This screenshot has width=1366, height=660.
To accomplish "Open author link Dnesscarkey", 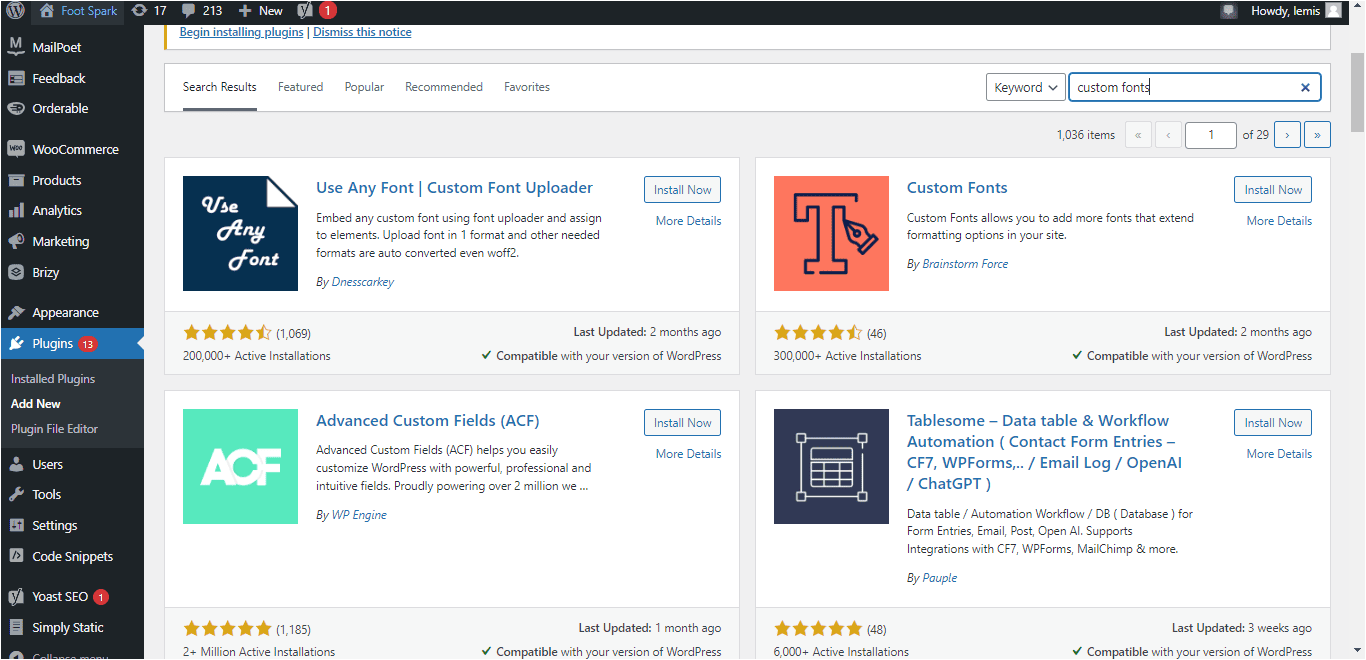I will (362, 282).
